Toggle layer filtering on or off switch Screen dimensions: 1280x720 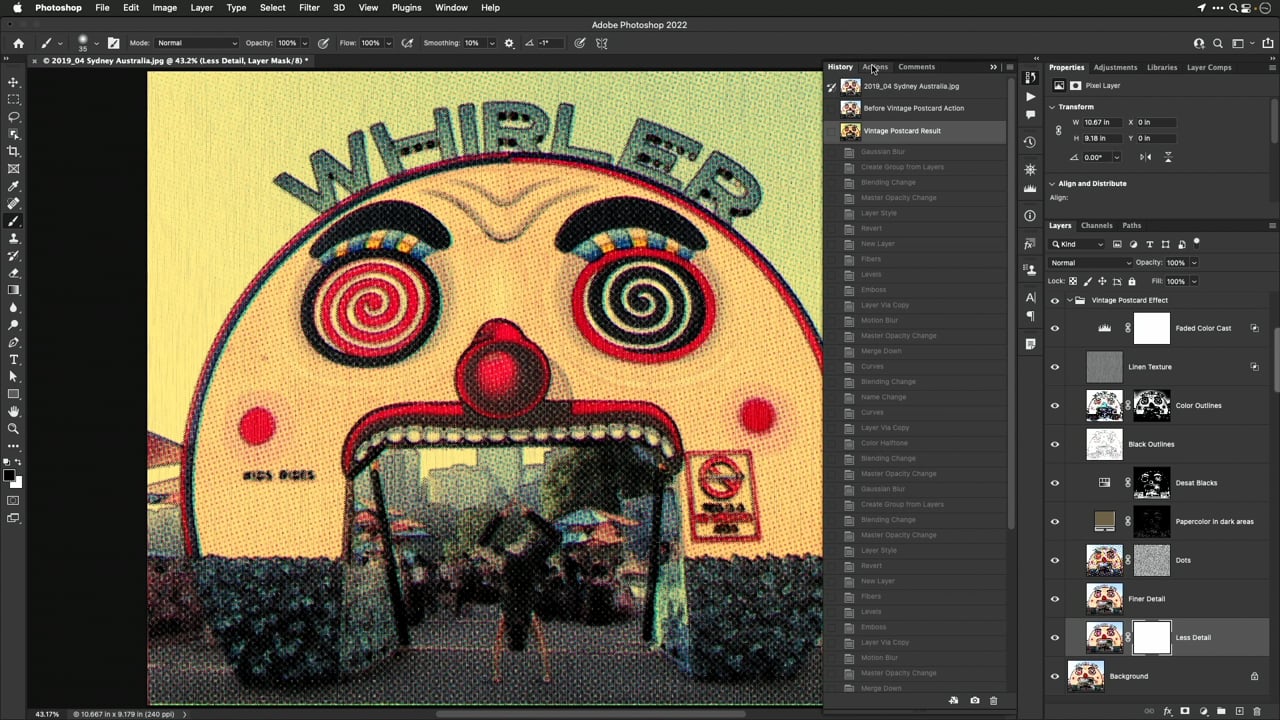(1196, 243)
